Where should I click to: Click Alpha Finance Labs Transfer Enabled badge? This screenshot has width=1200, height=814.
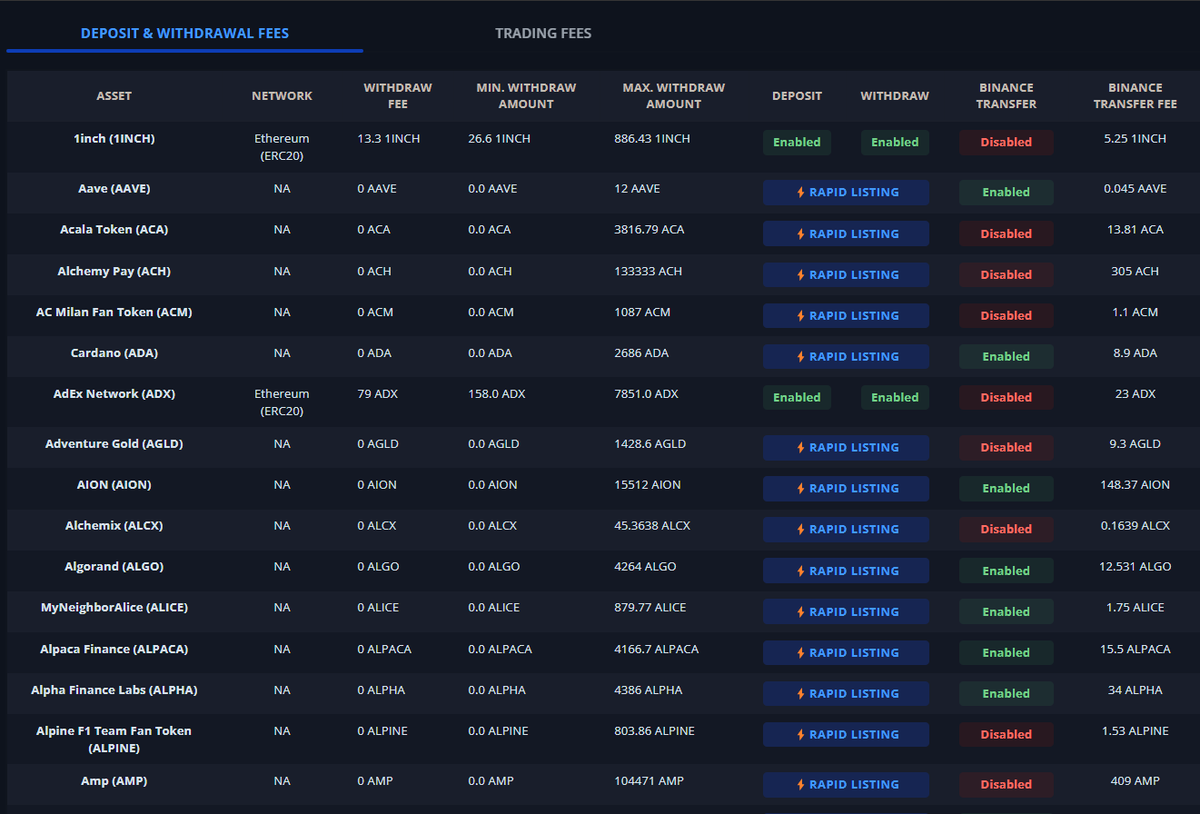[x=1006, y=694]
